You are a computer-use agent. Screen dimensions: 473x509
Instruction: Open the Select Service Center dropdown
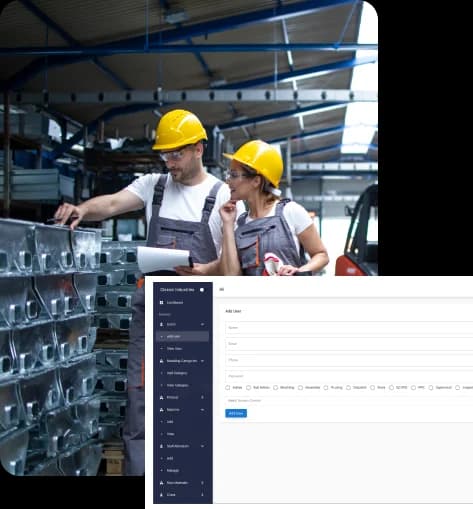(x=349, y=401)
